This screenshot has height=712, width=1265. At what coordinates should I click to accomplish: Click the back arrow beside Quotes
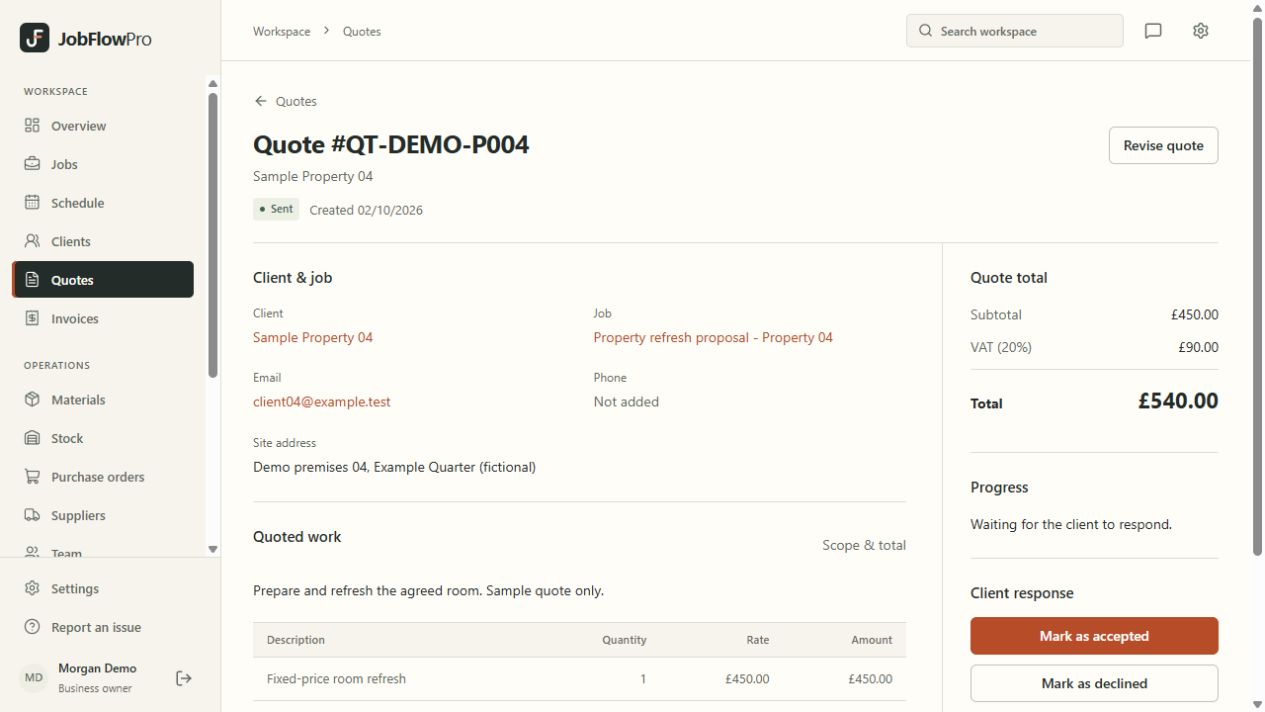click(x=261, y=101)
